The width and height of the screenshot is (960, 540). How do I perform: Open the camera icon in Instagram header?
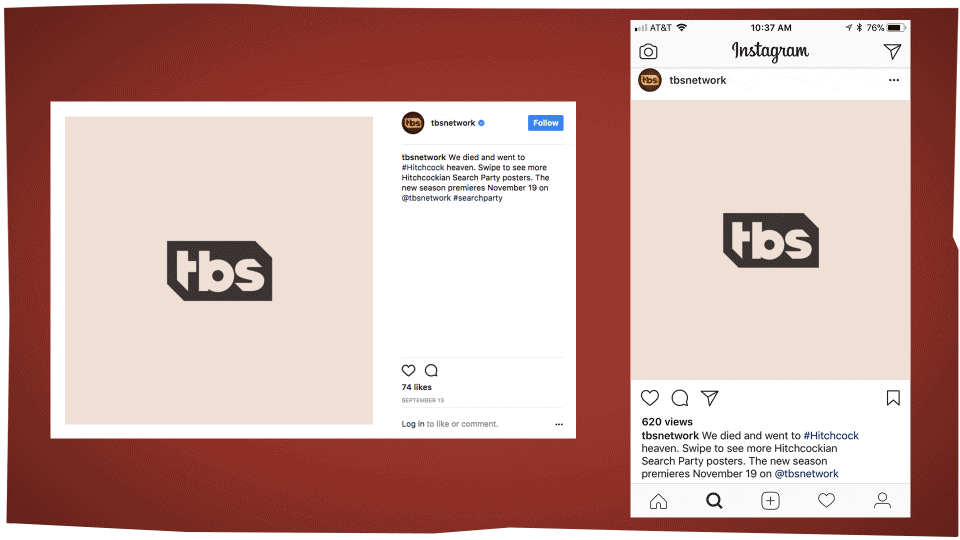tap(648, 51)
